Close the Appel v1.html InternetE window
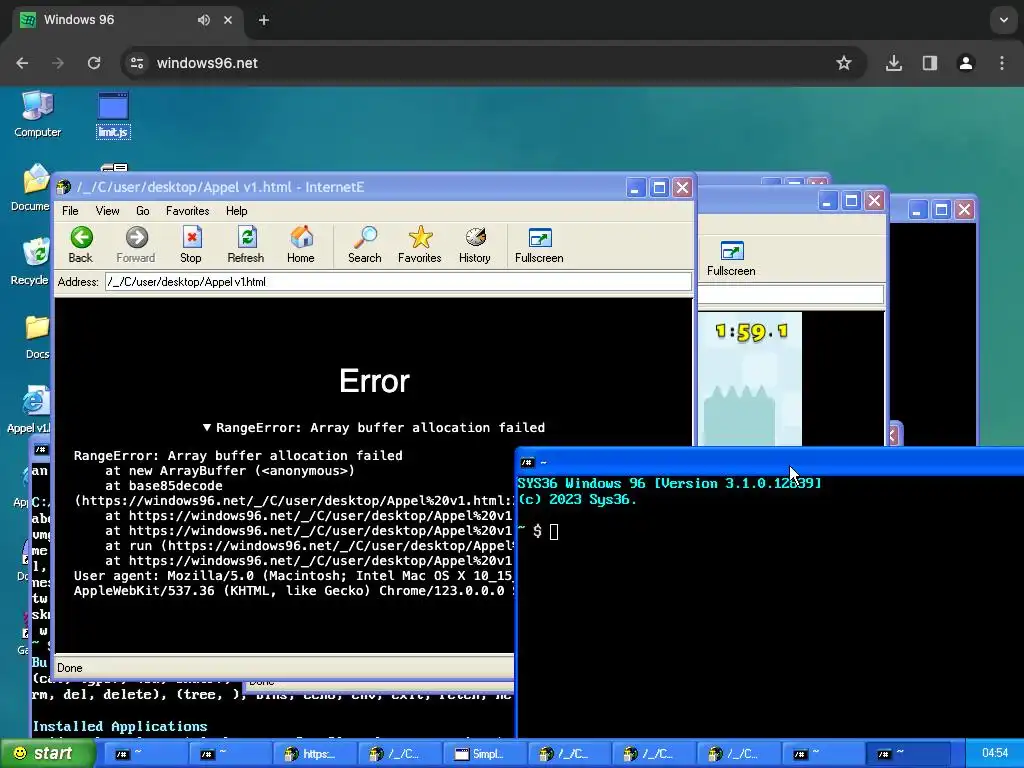The height and width of the screenshot is (768, 1024). point(682,188)
